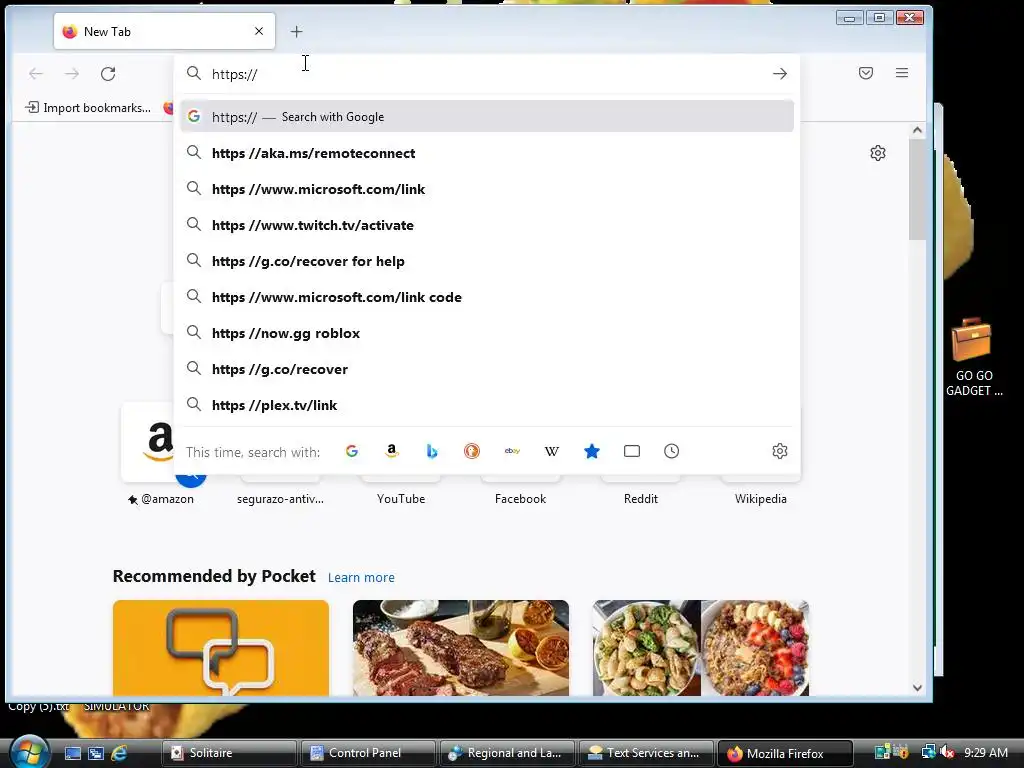Open the segurazo-antiv shortcut
The height and width of the screenshot is (768, 1024).
pos(280,499)
